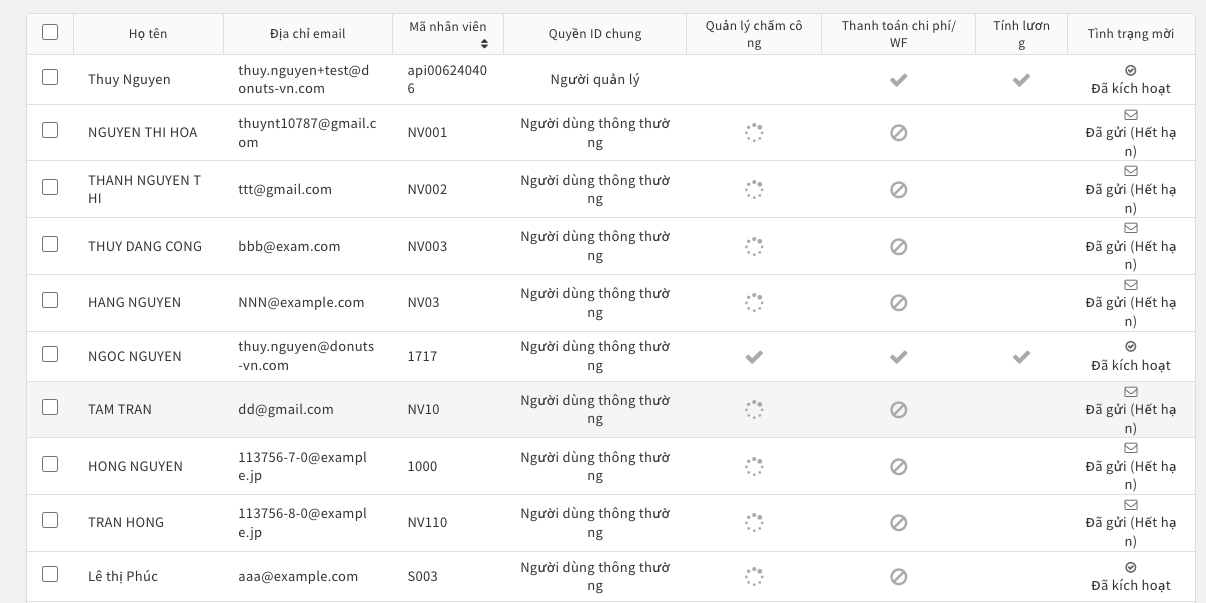Screen dimensions: 1206x603
Task: Check the box for THUY DANG CONG
Action: 50,244
